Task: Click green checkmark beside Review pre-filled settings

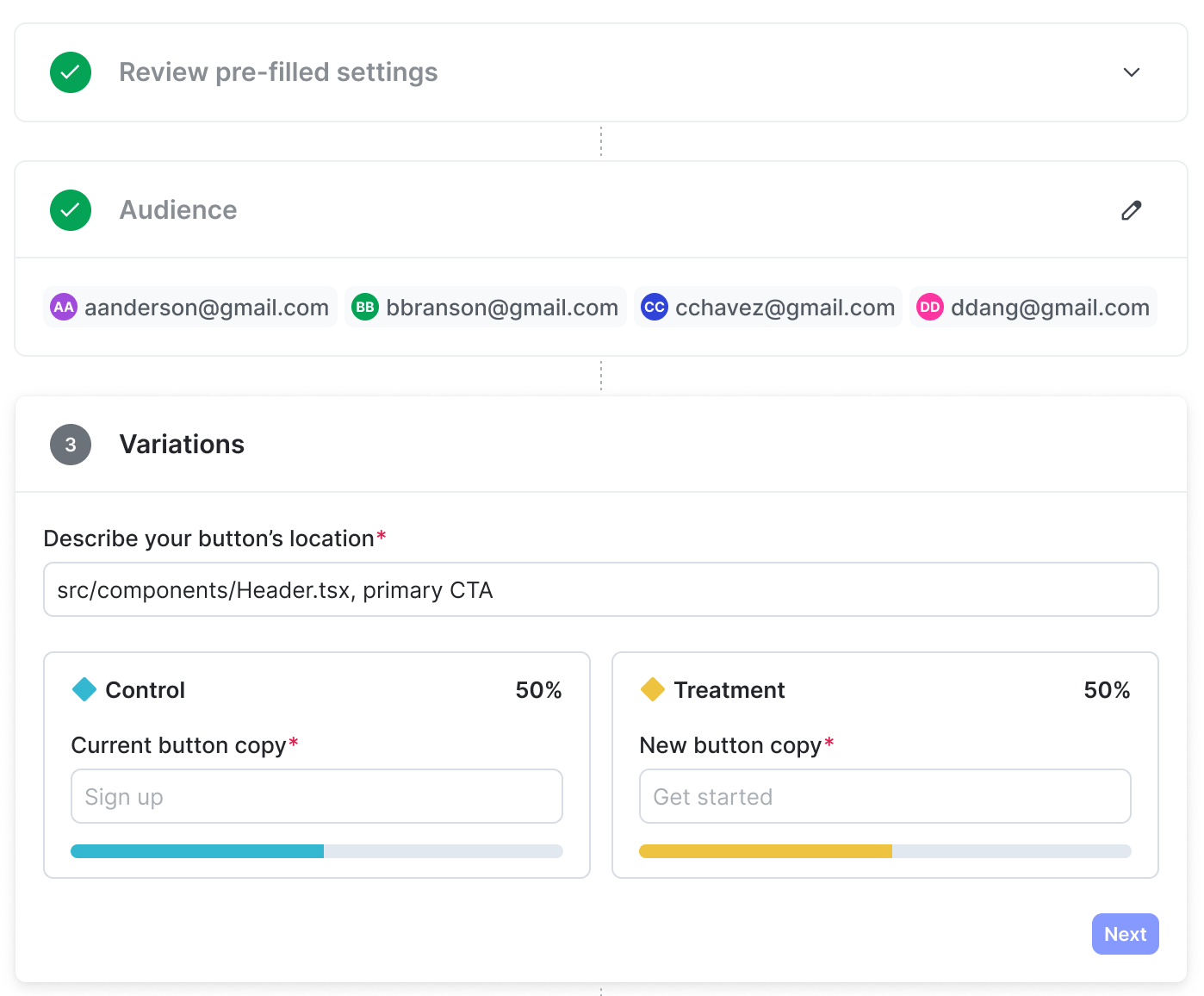Action: (x=71, y=72)
